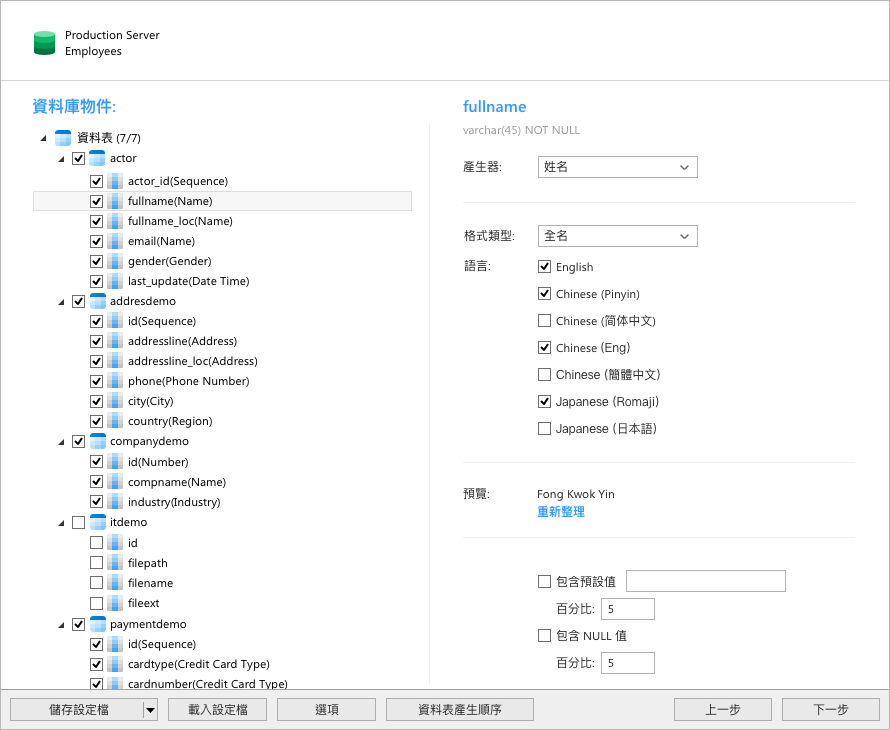The image size is (890, 730).
Task: Click the column icon of fullname(Name)
Action: click(115, 202)
